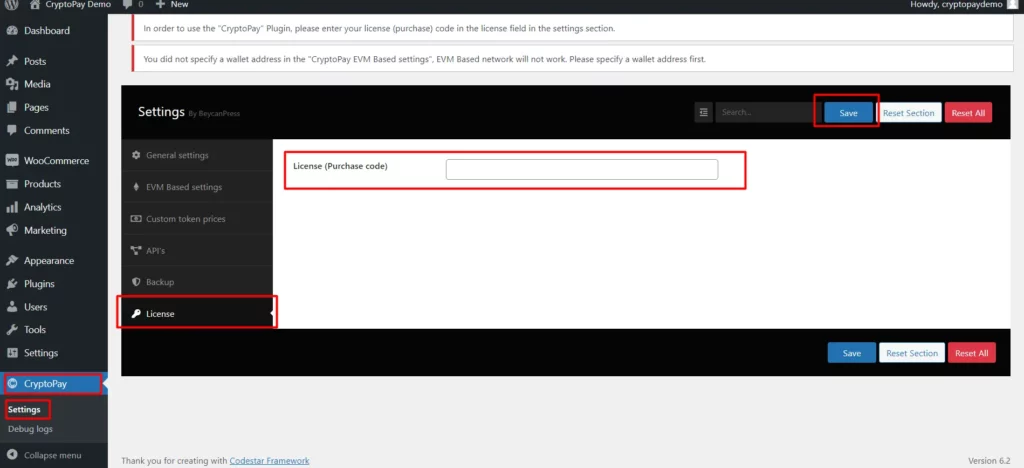Open the Codestar Framework link

pos(269,461)
